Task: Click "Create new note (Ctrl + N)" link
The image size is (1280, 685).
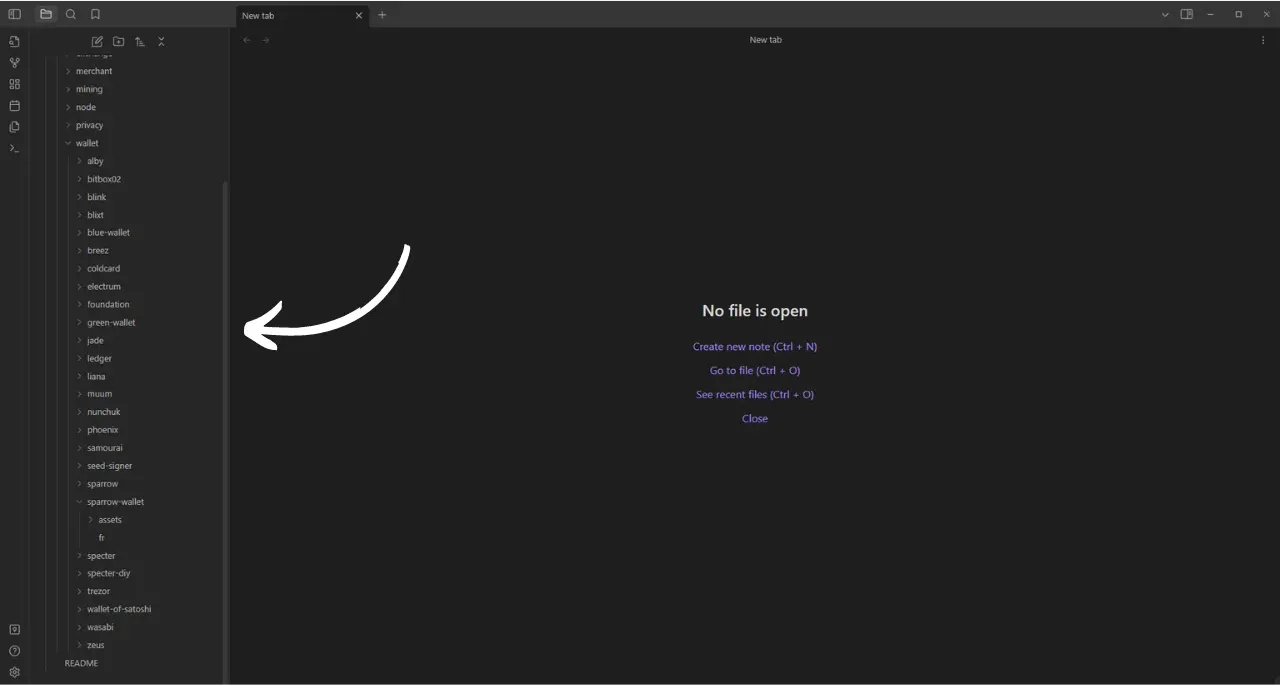Action: point(754,347)
